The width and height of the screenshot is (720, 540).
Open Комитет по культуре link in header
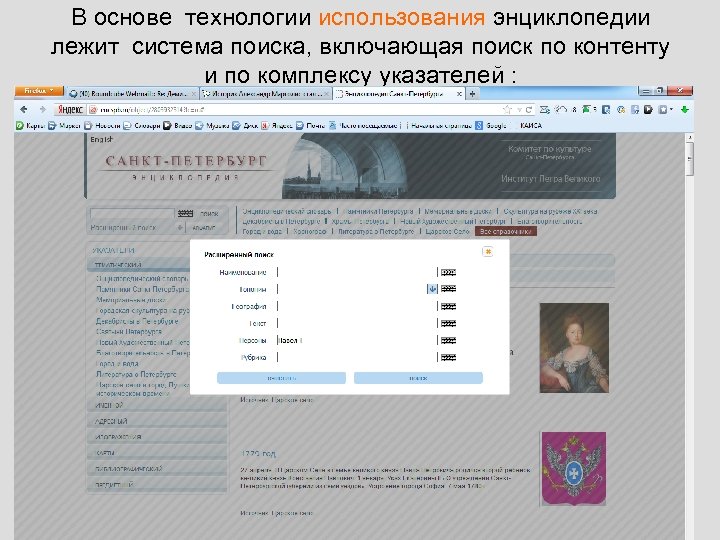tap(549, 149)
